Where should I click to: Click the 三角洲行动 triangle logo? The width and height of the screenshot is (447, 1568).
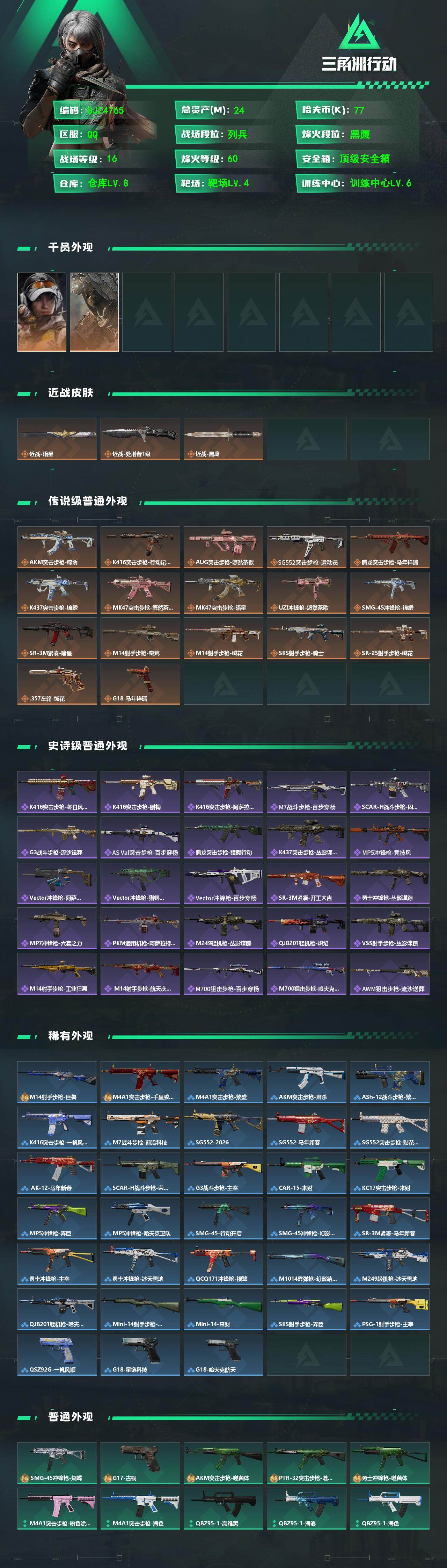click(359, 32)
